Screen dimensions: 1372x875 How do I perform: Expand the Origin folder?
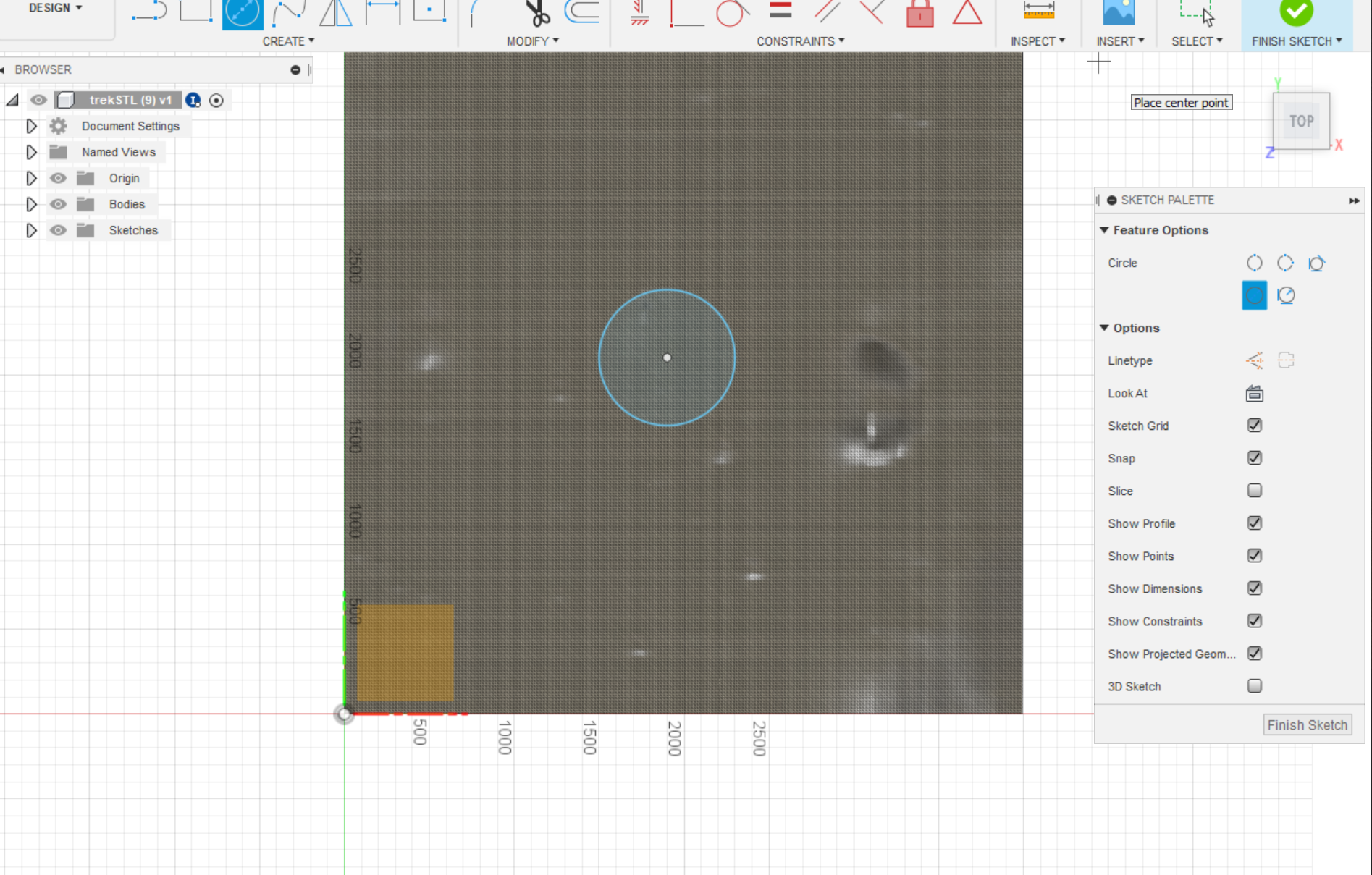31,178
